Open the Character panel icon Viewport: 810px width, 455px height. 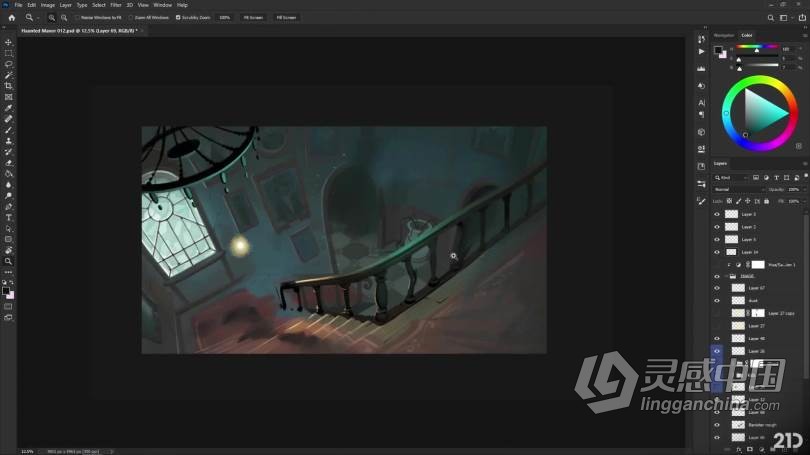pos(701,103)
